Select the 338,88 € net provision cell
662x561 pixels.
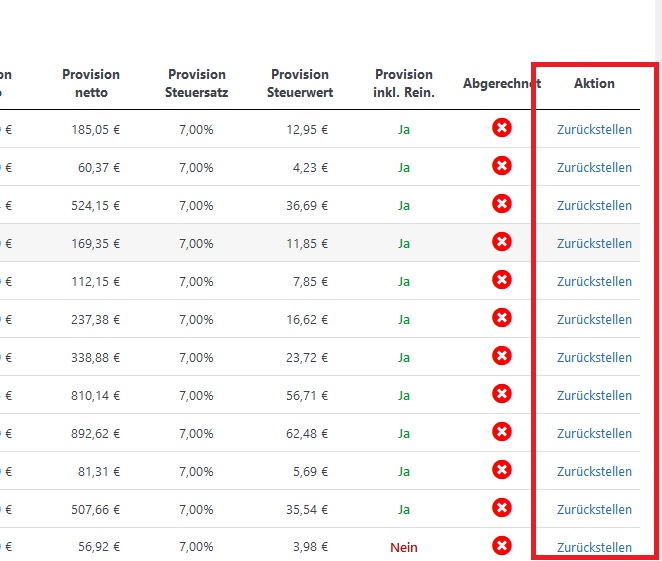pyautogui.click(x=96, y=358)
